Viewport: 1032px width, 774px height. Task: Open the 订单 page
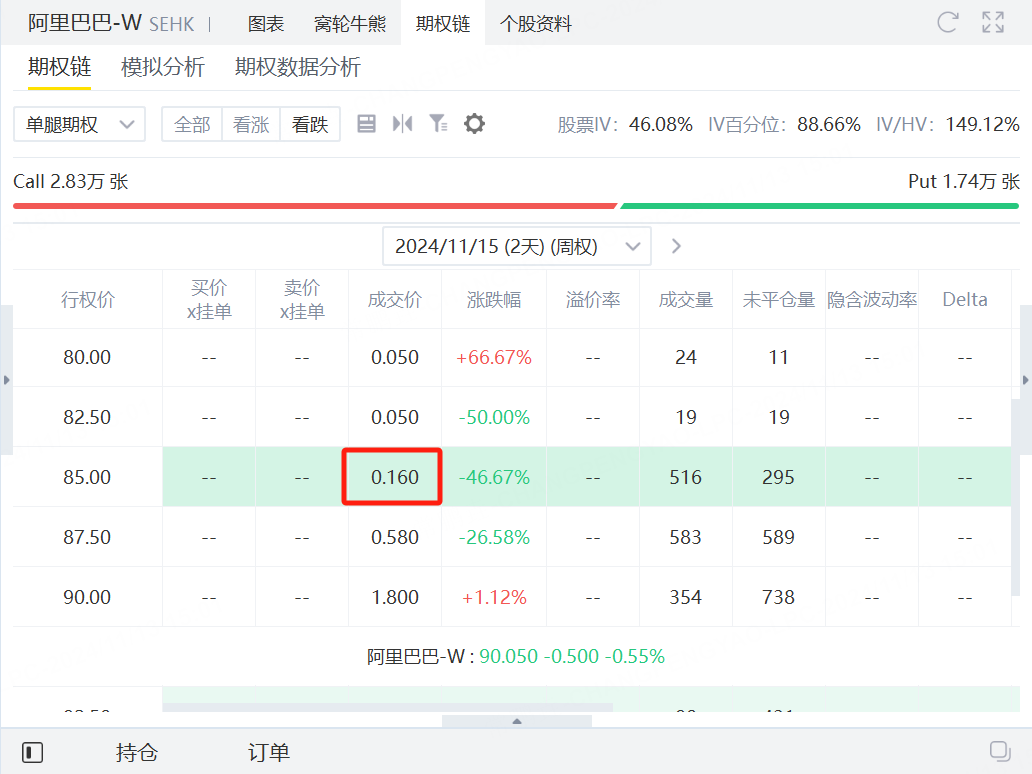point(268,751)
